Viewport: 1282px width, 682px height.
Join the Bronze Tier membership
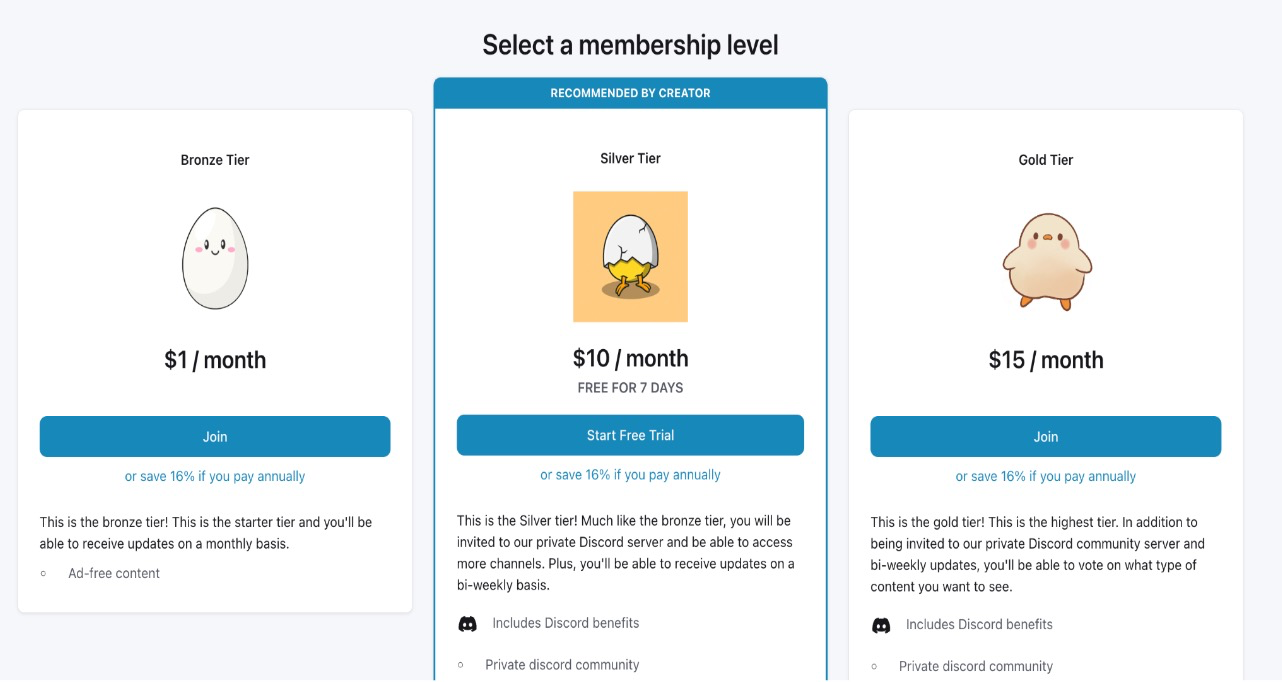coord(215,436)
